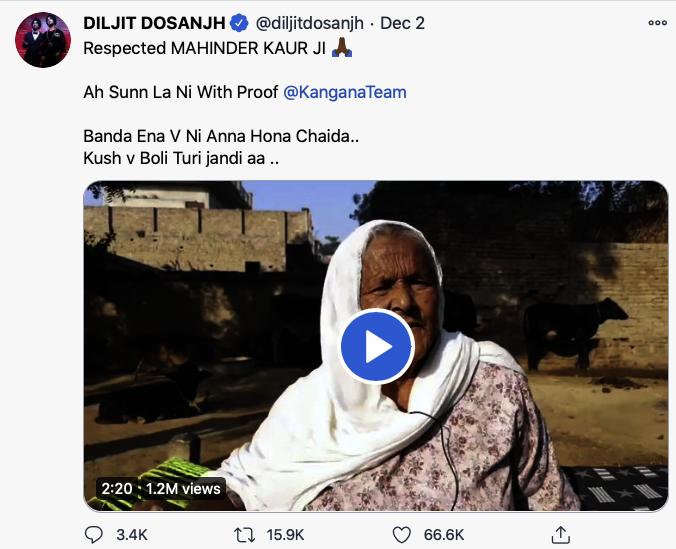
Task: Click the DILJIT DOSANJH display name
Action: tap(155, 23)
